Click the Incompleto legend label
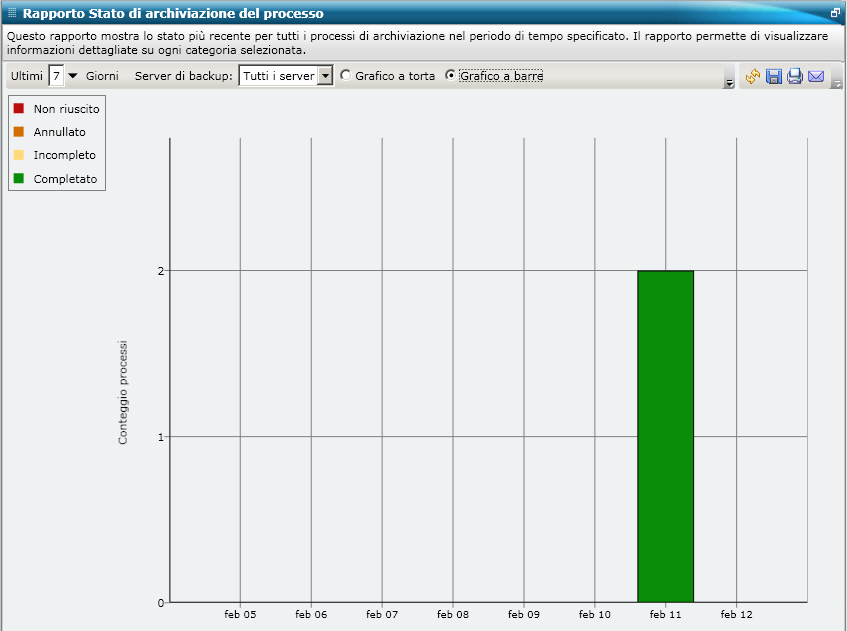Image resolution: width=848 pixels, height=631 pixels. coord(64,155)
